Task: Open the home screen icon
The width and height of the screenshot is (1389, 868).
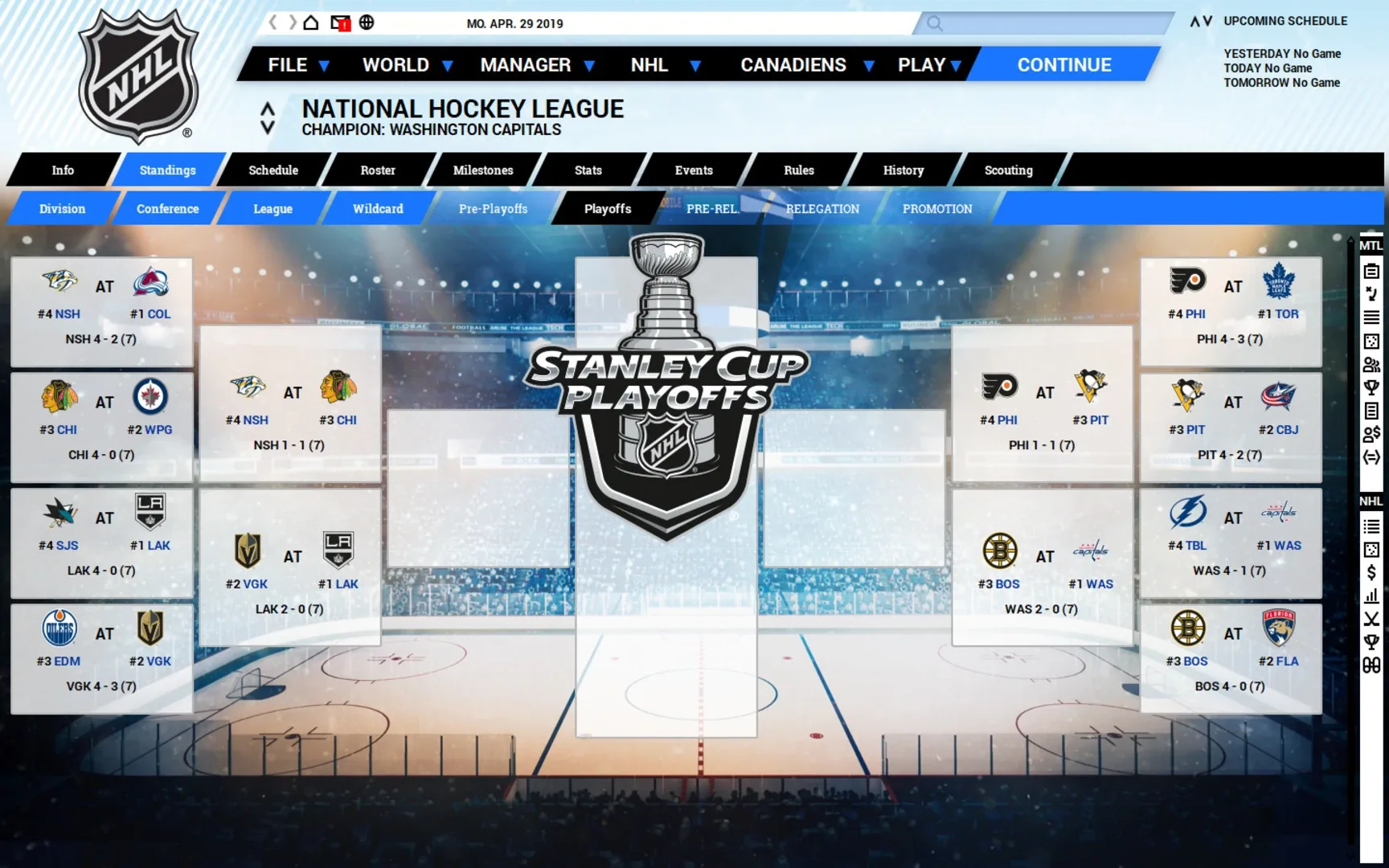Action: 310,23
